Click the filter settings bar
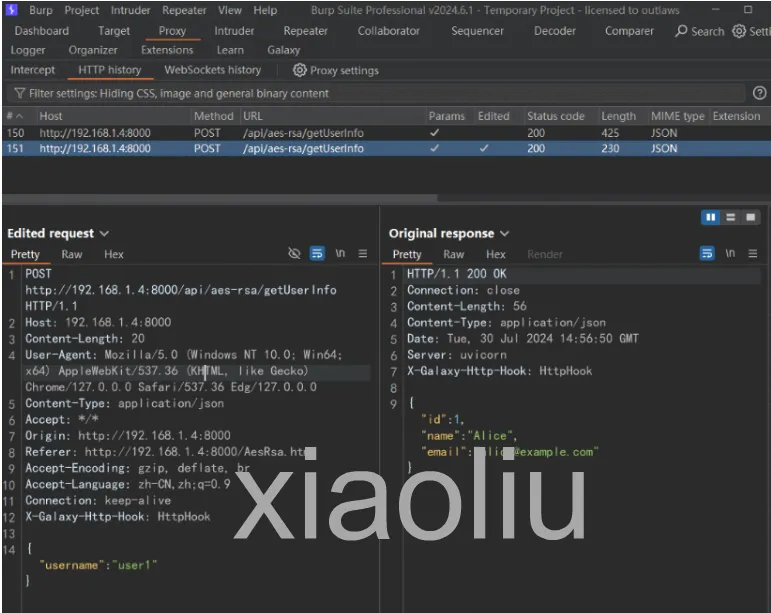Image resolution: width=771 pixels, height=613 pixels. 377,93
